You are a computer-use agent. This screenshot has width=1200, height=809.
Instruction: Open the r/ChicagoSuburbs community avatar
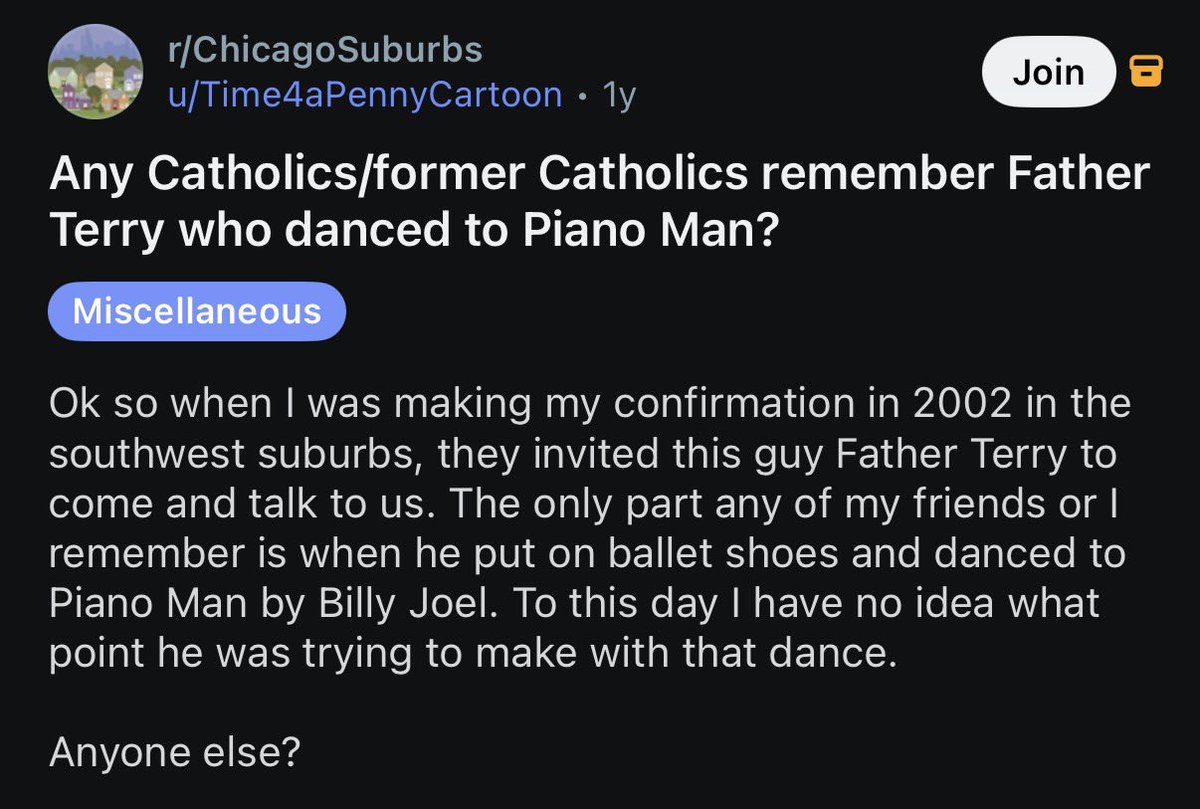[x=94, y=71]
